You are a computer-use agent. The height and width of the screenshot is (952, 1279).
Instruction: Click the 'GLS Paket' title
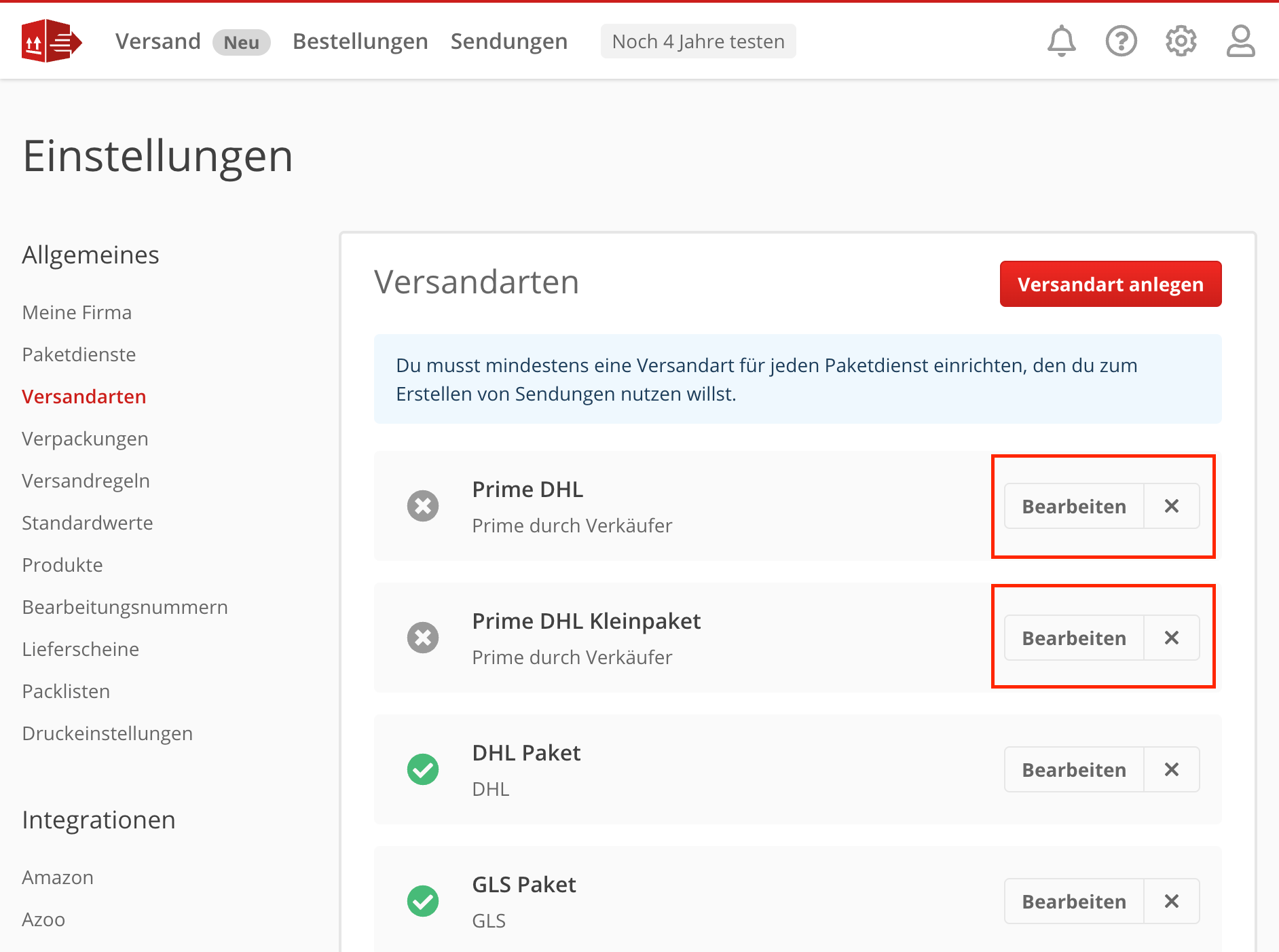click(x=524, y=885)
